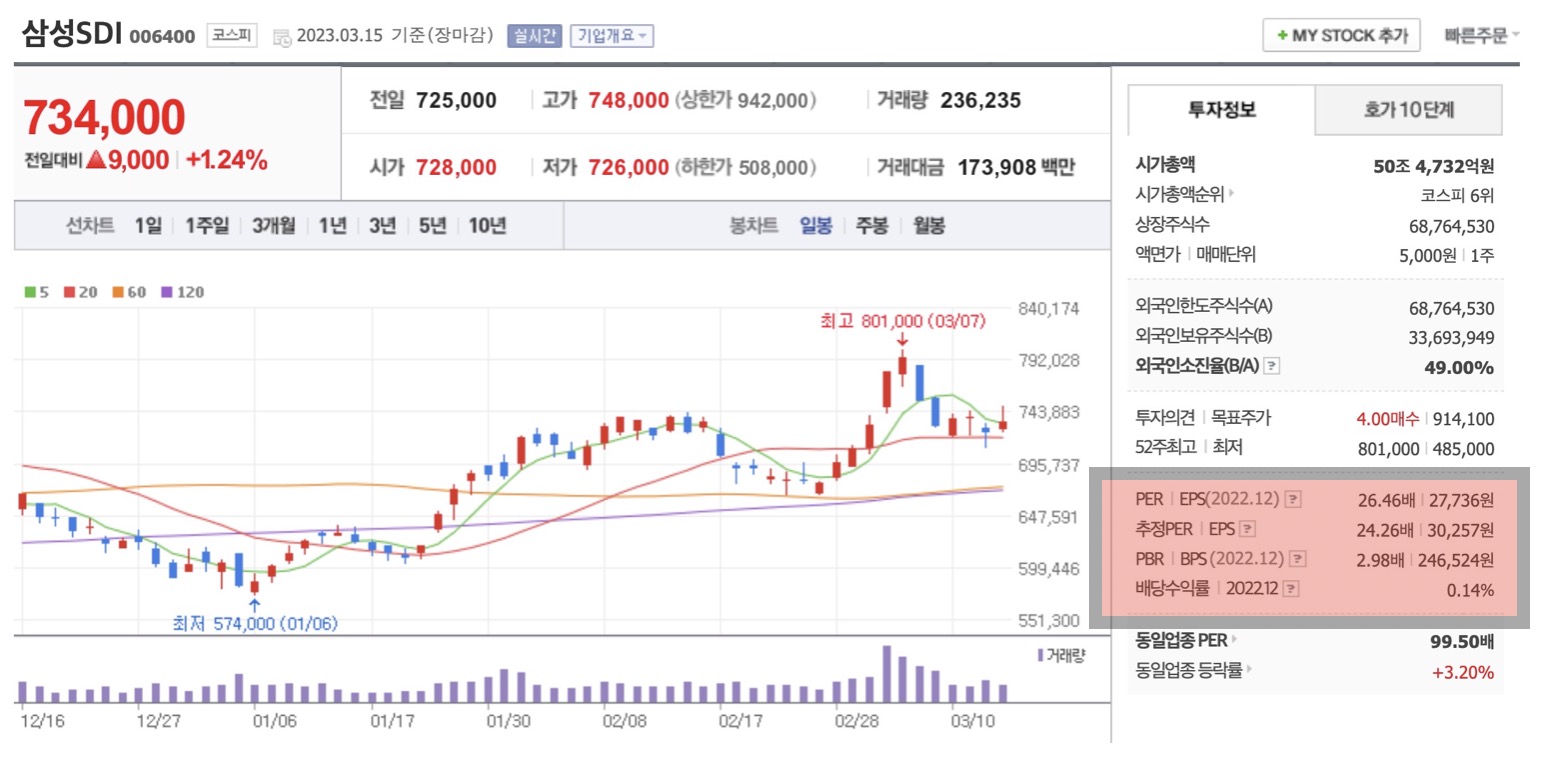Click the 코스피 6위 ranking value
This screenshot has height=758, width=1544.
click(1457, 195)
